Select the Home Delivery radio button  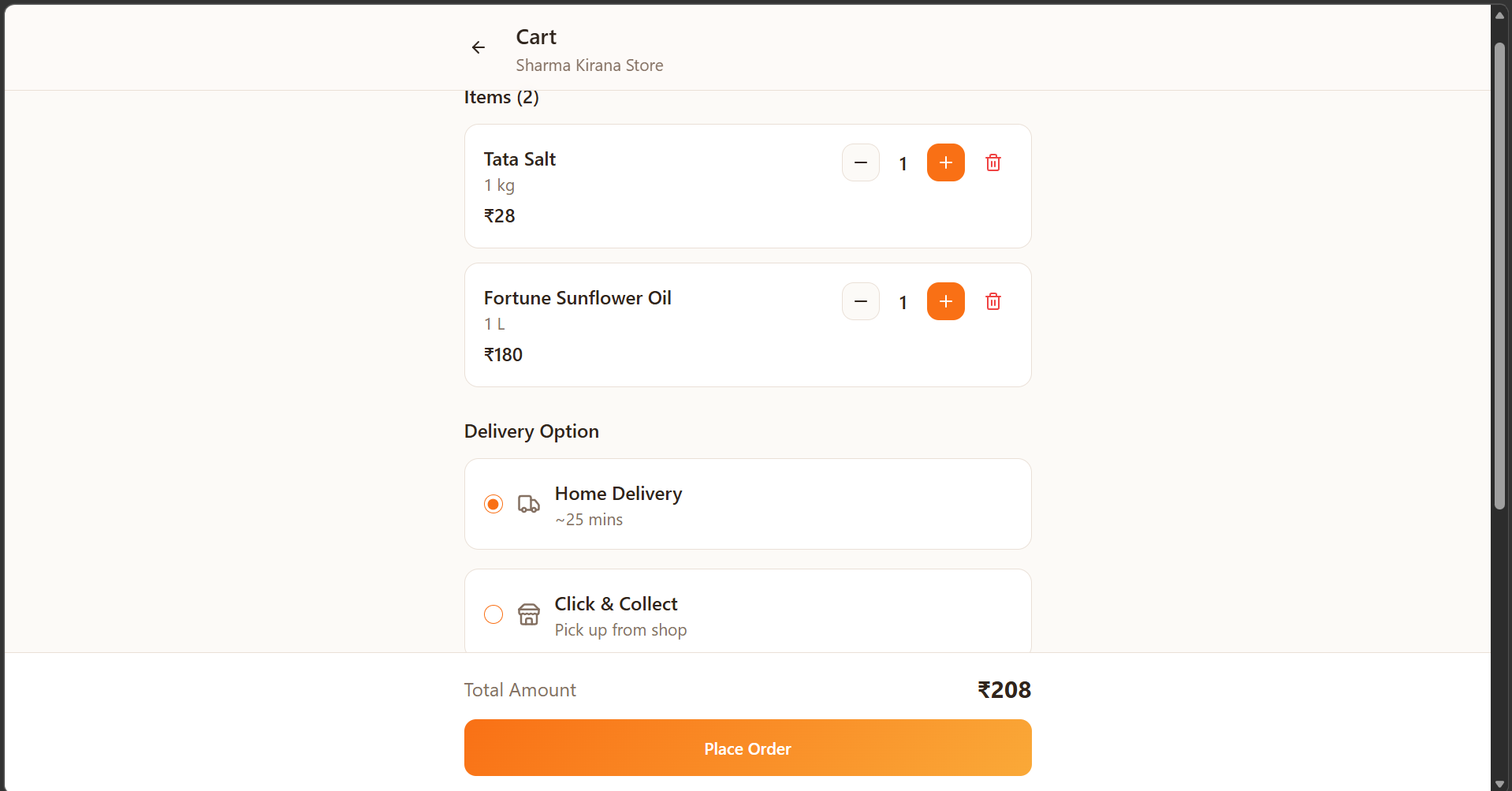point(493,504)
